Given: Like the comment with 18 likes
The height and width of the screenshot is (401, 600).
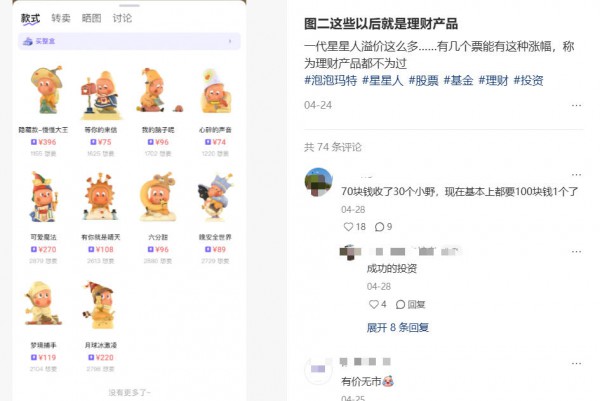Looking at the screenshot, I should tap(348, 227).
